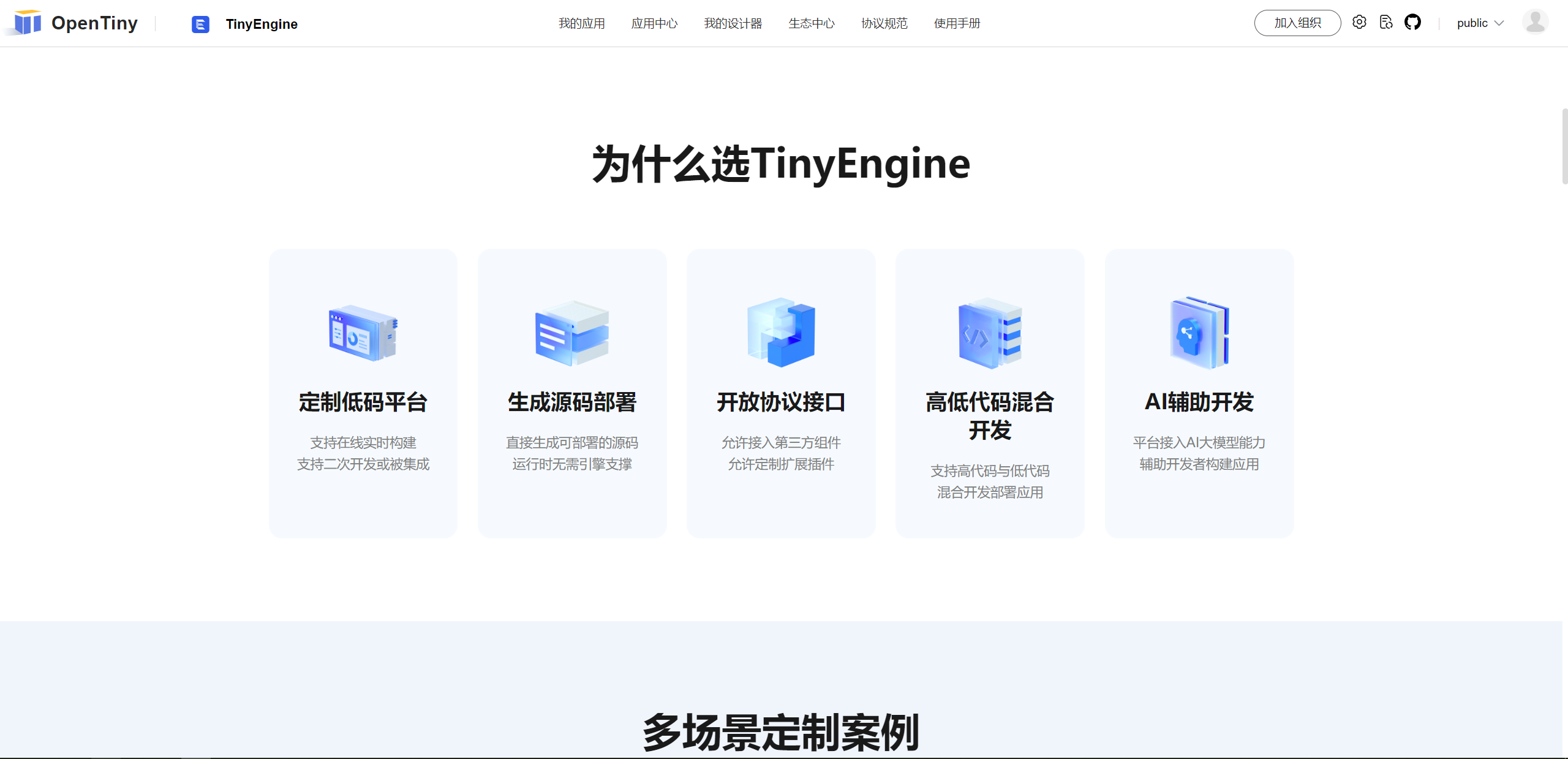Open 我的设计器 navigation item
1568x759 pixels.
click(733, 23)
